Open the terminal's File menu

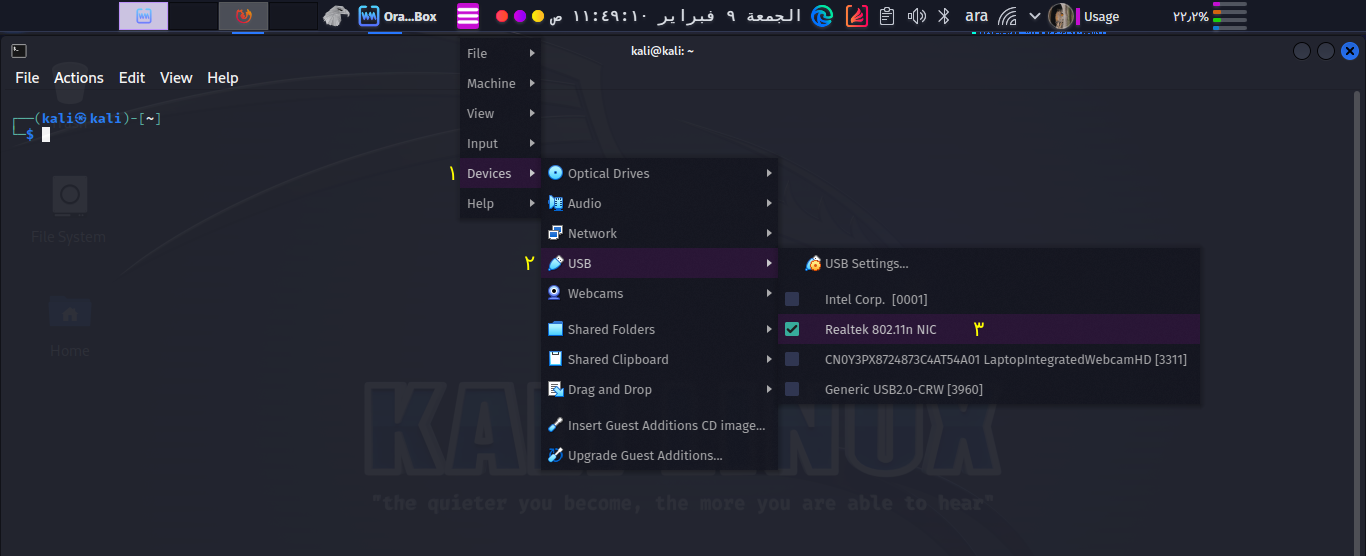(x=27, y=78)
